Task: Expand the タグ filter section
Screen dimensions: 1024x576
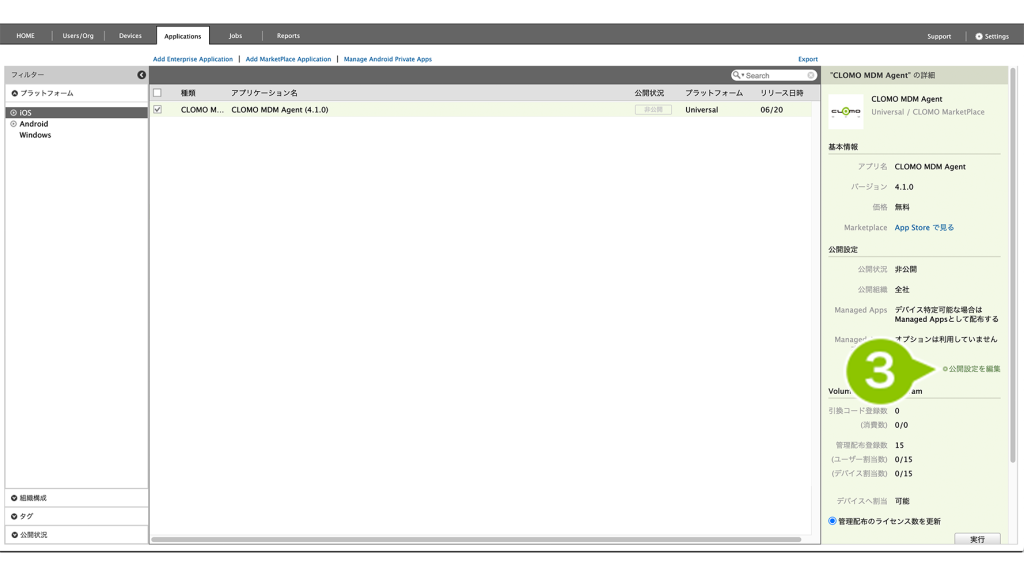Action: (x=14, y=517)
